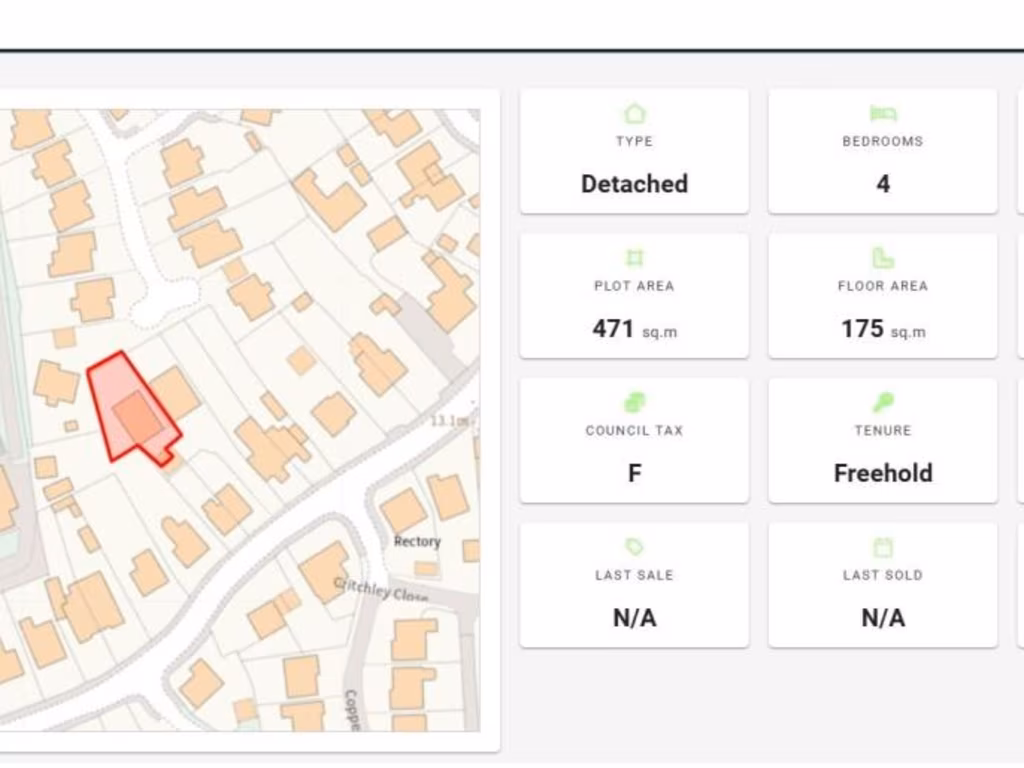This screenshot has height=768, width=1024.
Task: Click the Last Sold N/A value
Action: pyautogui.click(x=883, y=618)
